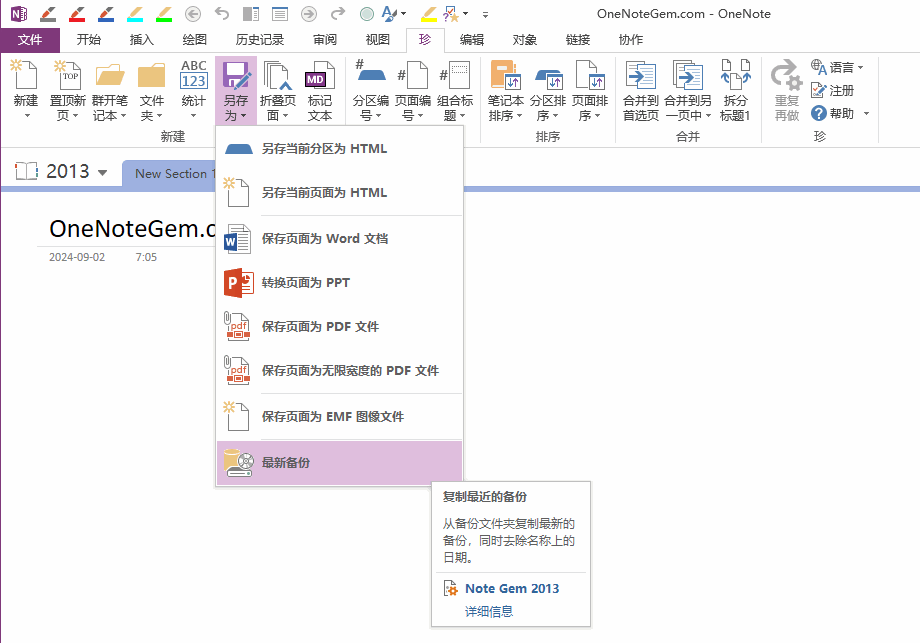Open the 新建 (new) dropdown in the ribbon
920x643 pixels.
click(26, 116)
